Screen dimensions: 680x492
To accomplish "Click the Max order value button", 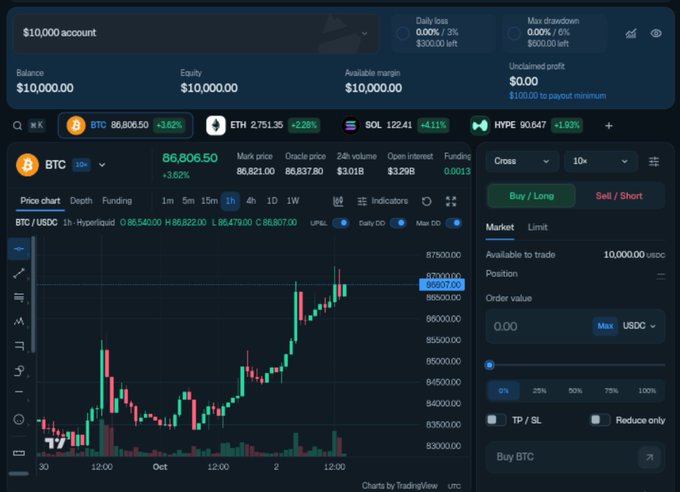I will [605, 326].
